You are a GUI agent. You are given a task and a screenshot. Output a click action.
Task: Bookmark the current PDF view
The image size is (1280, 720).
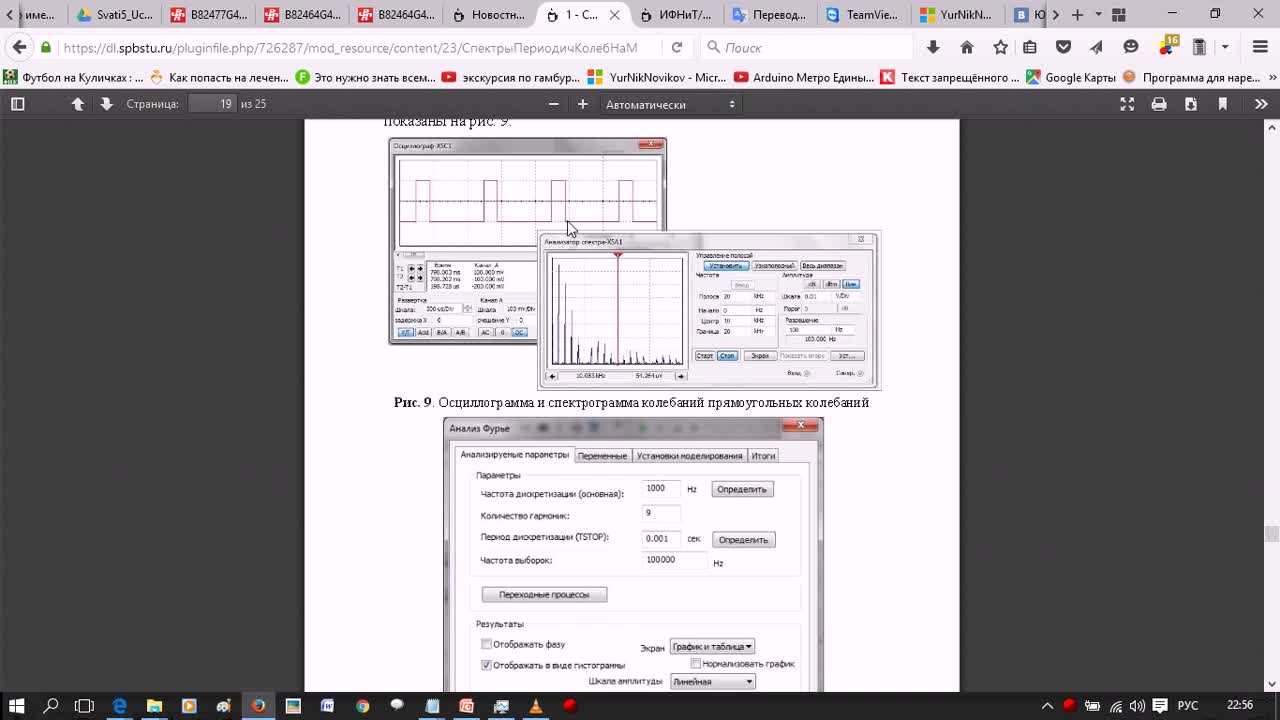coord(1222,104)
